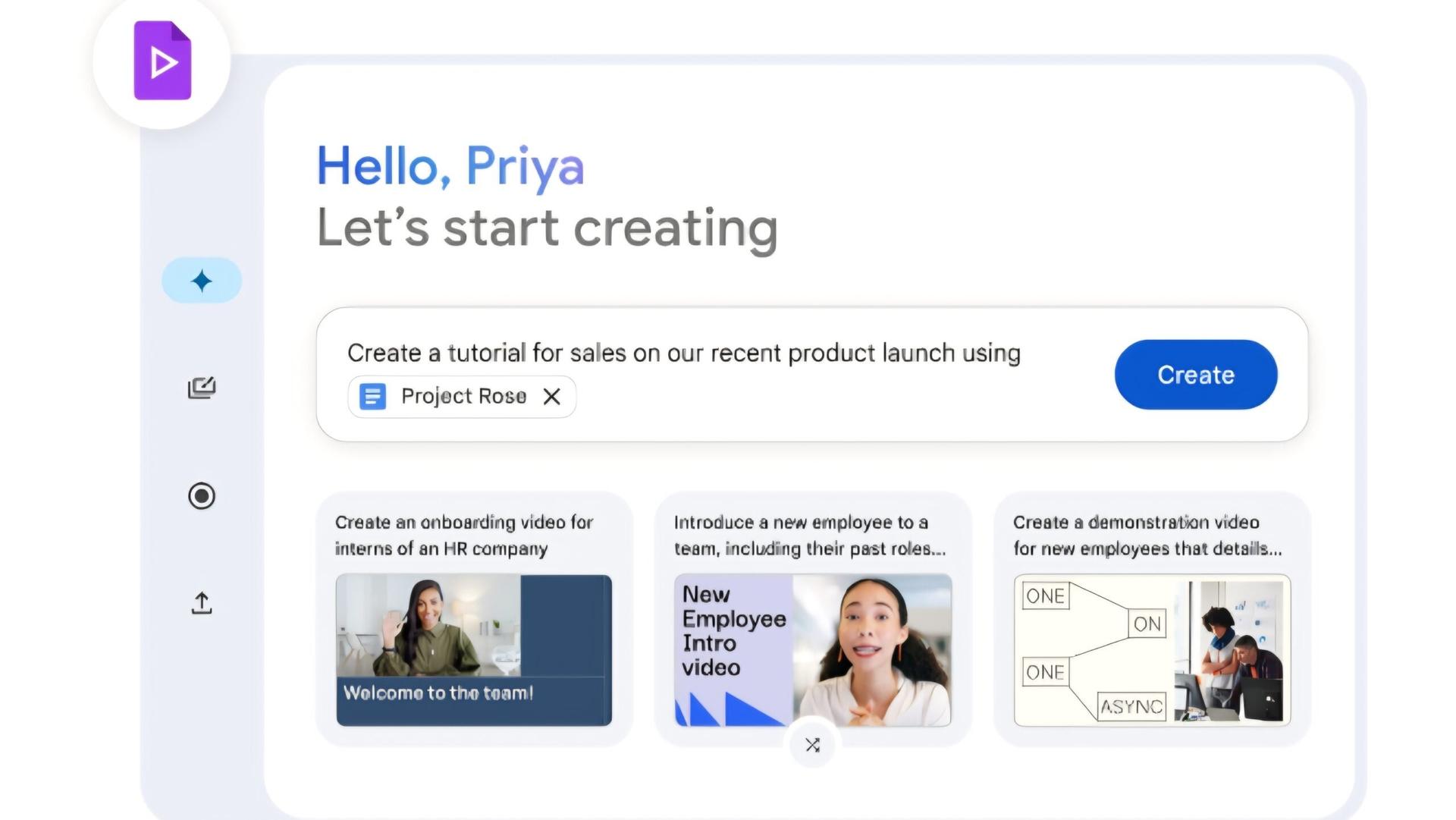Screen dimensions: 1456x820
Task: Click the purple Google Vids logo
Action: click(162, 61)
